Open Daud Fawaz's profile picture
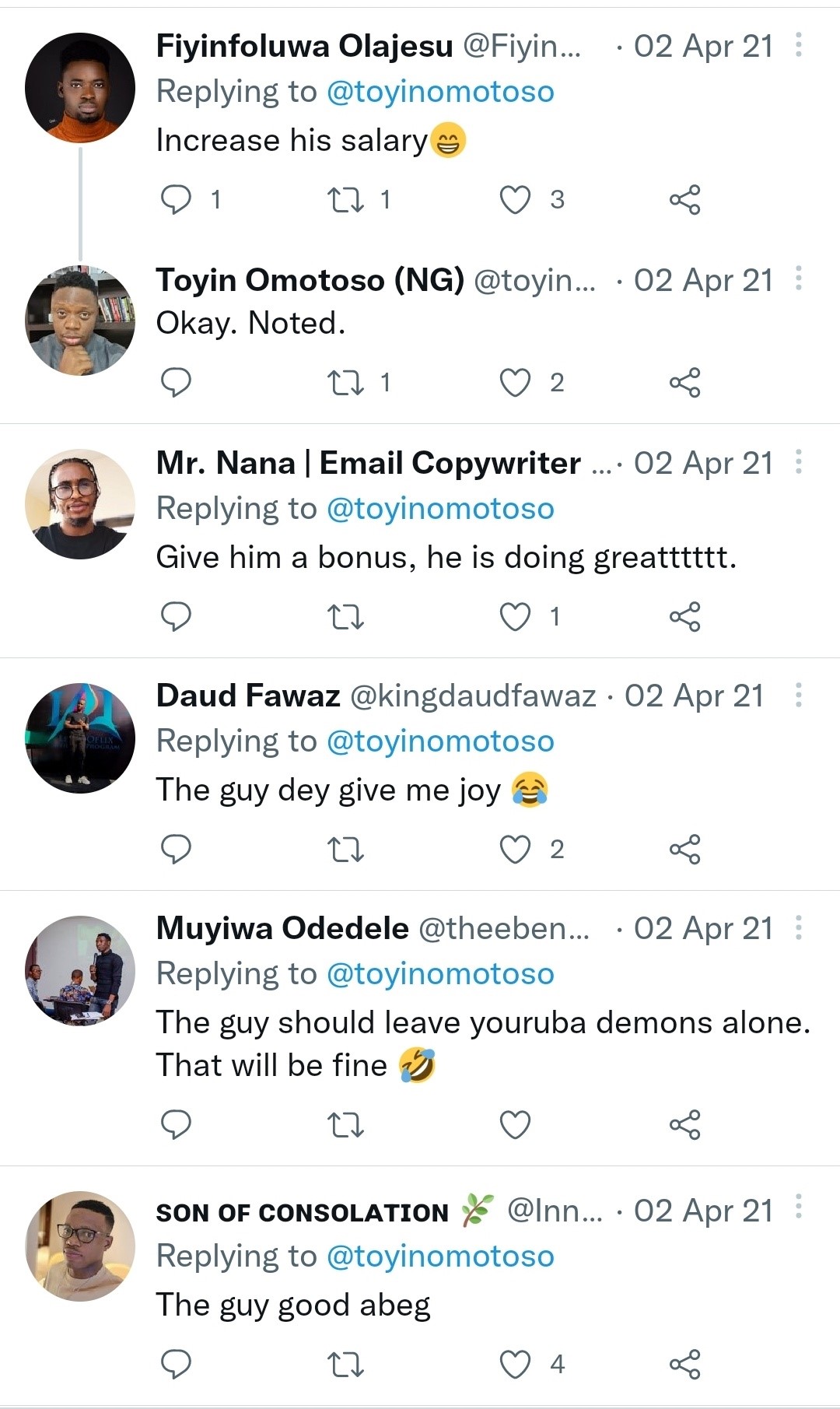 80,738
